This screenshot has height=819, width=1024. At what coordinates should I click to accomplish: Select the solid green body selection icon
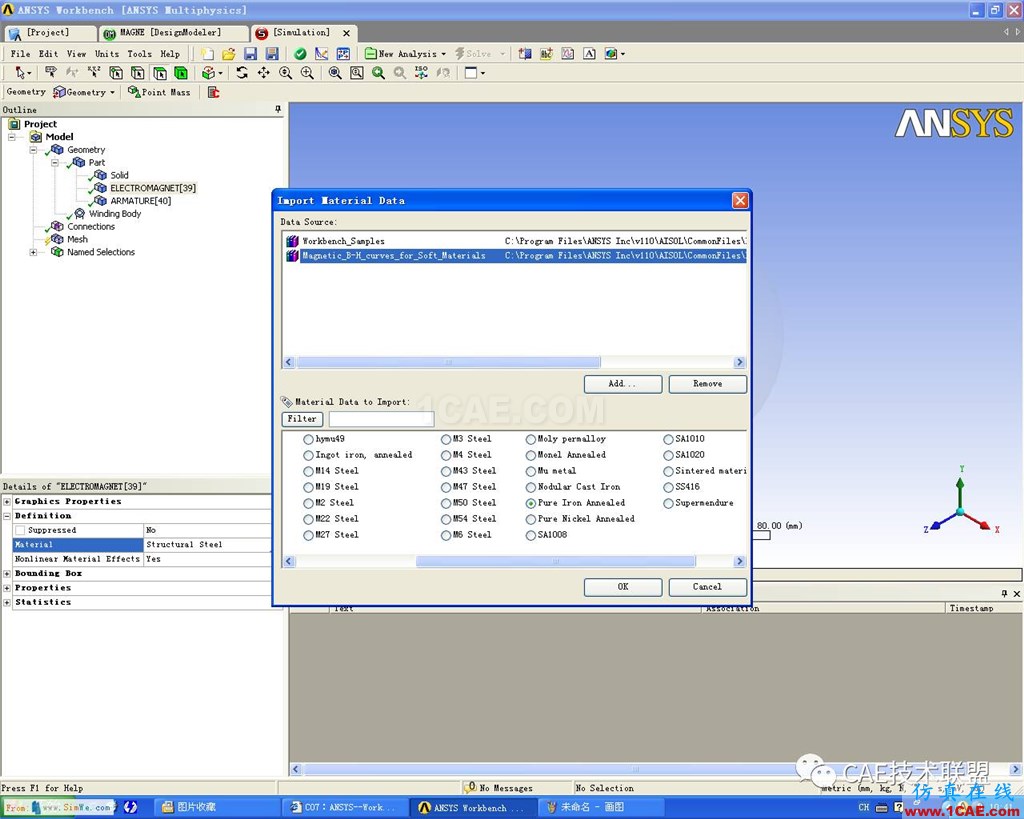181,72
